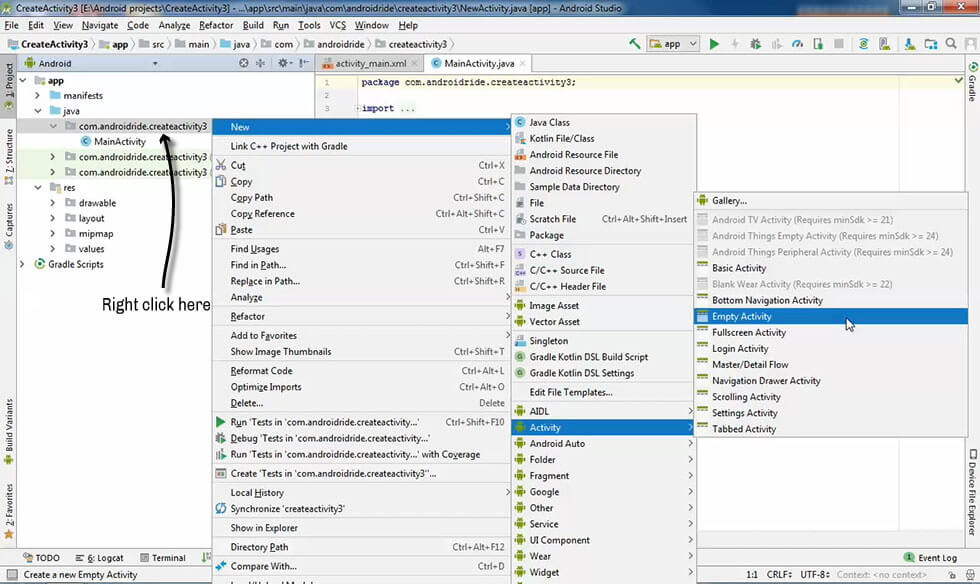
Task: Open the Event Log button
Action: (x=931, y=558)
